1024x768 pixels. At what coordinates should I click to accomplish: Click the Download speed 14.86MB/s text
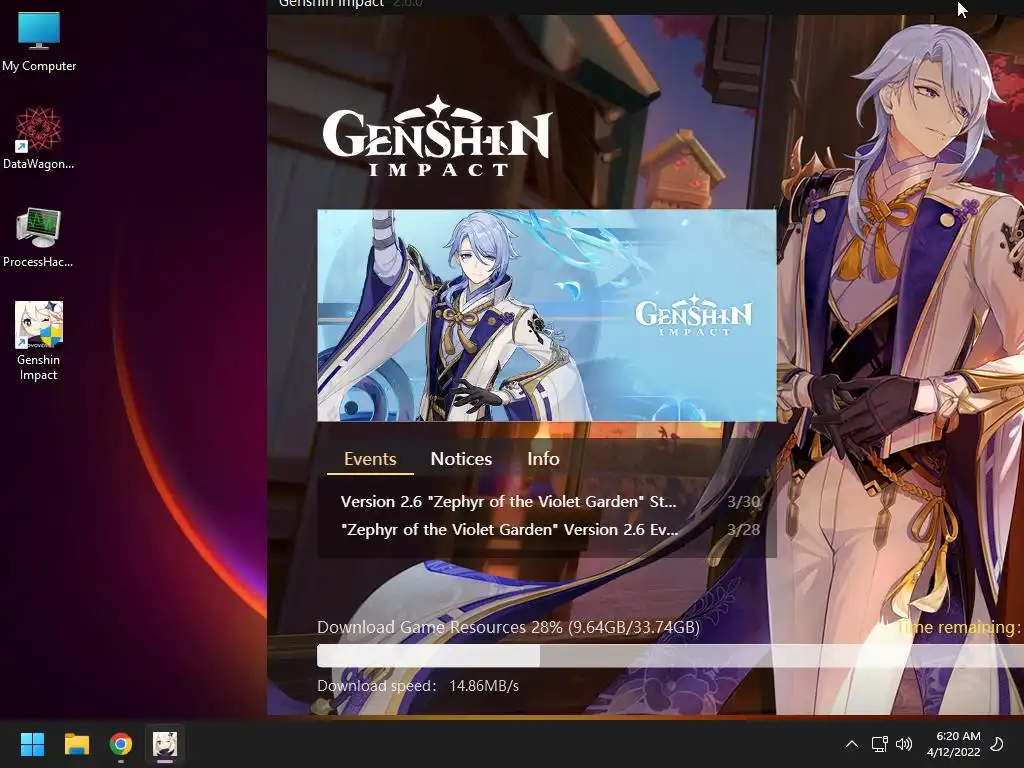(418, 686)
